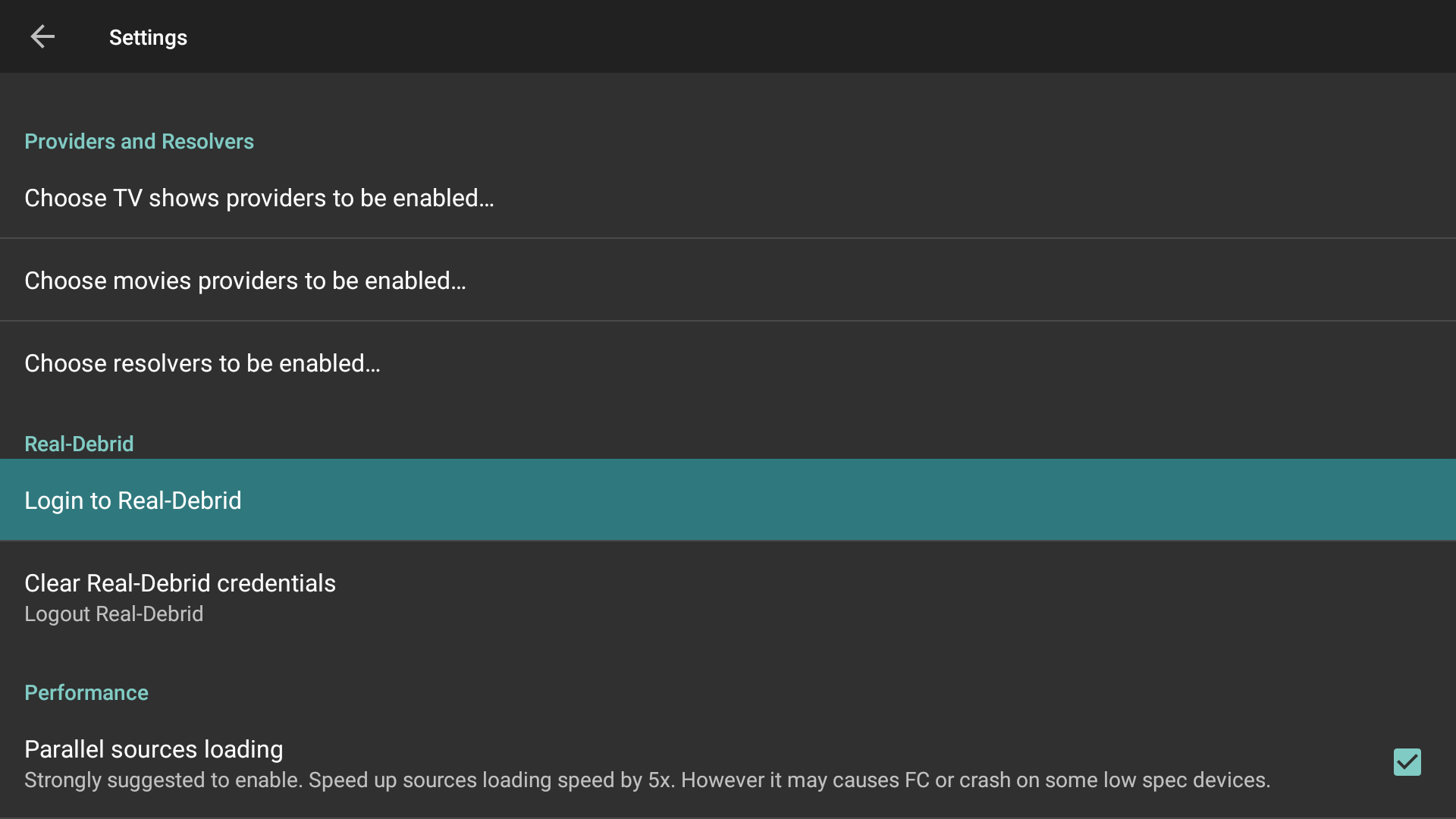This screenshot has height=819, width=1456.
Task: Activate the highlighted Real-Debrid login row
Action: (x=728, y=500)
